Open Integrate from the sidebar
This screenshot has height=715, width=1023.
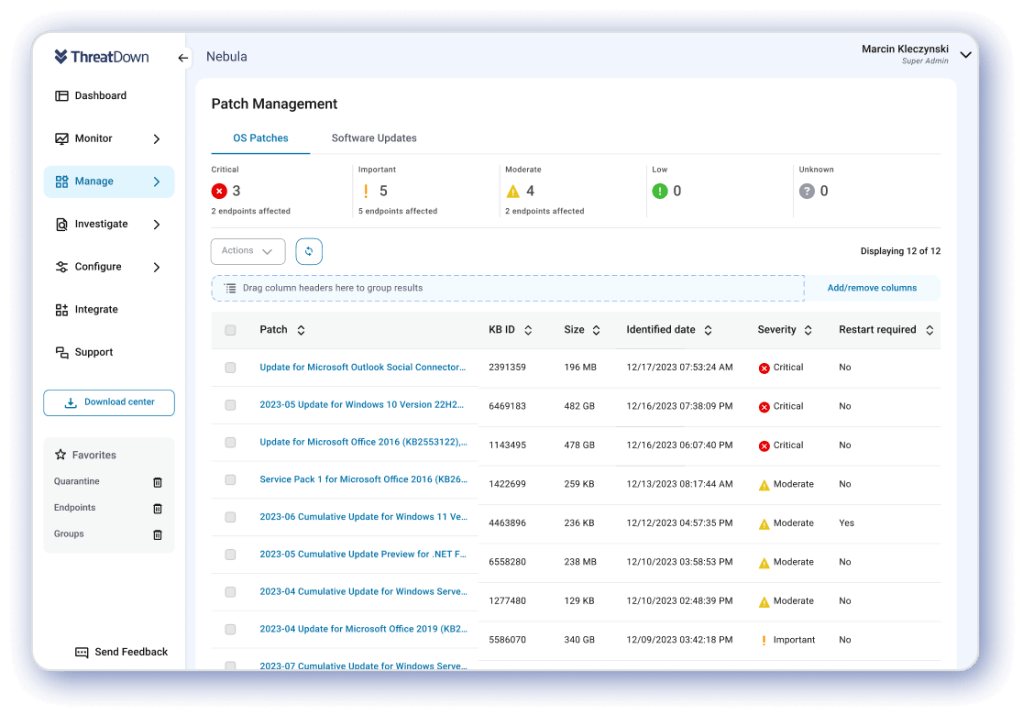[96, 310]
